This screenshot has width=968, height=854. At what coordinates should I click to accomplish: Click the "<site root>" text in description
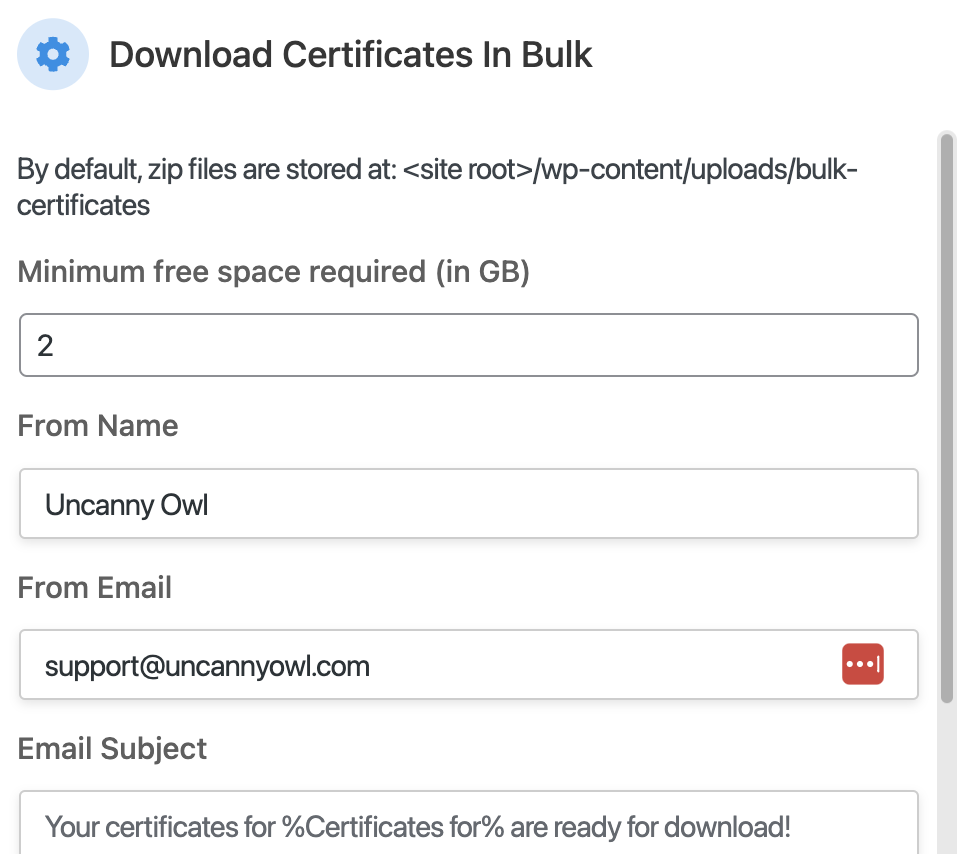click(x=468, y=169)
